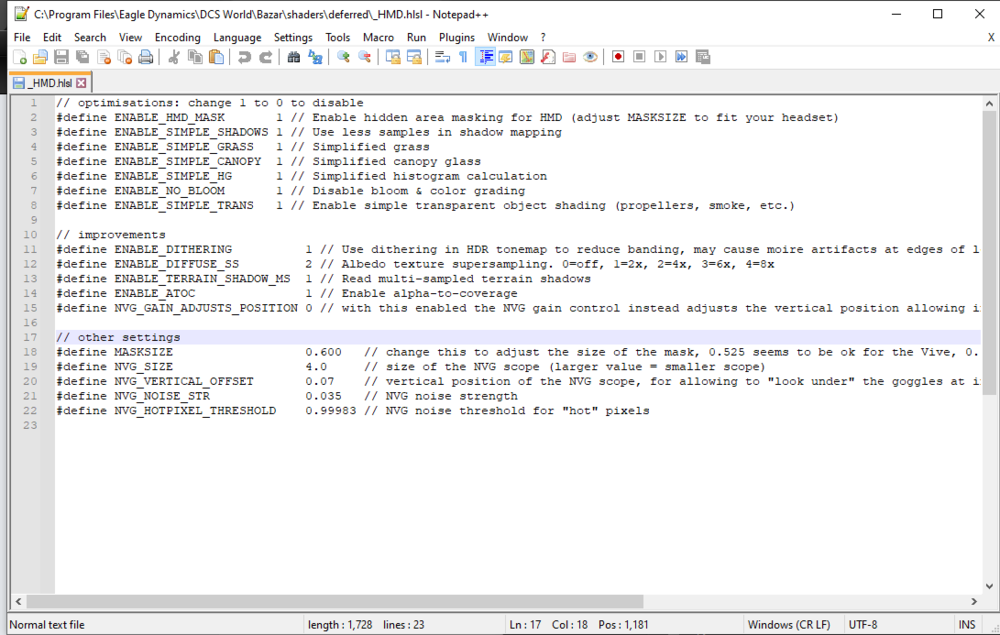
Task: Click the horizontal scrollbar right arrow
Action: pos(974,601)
